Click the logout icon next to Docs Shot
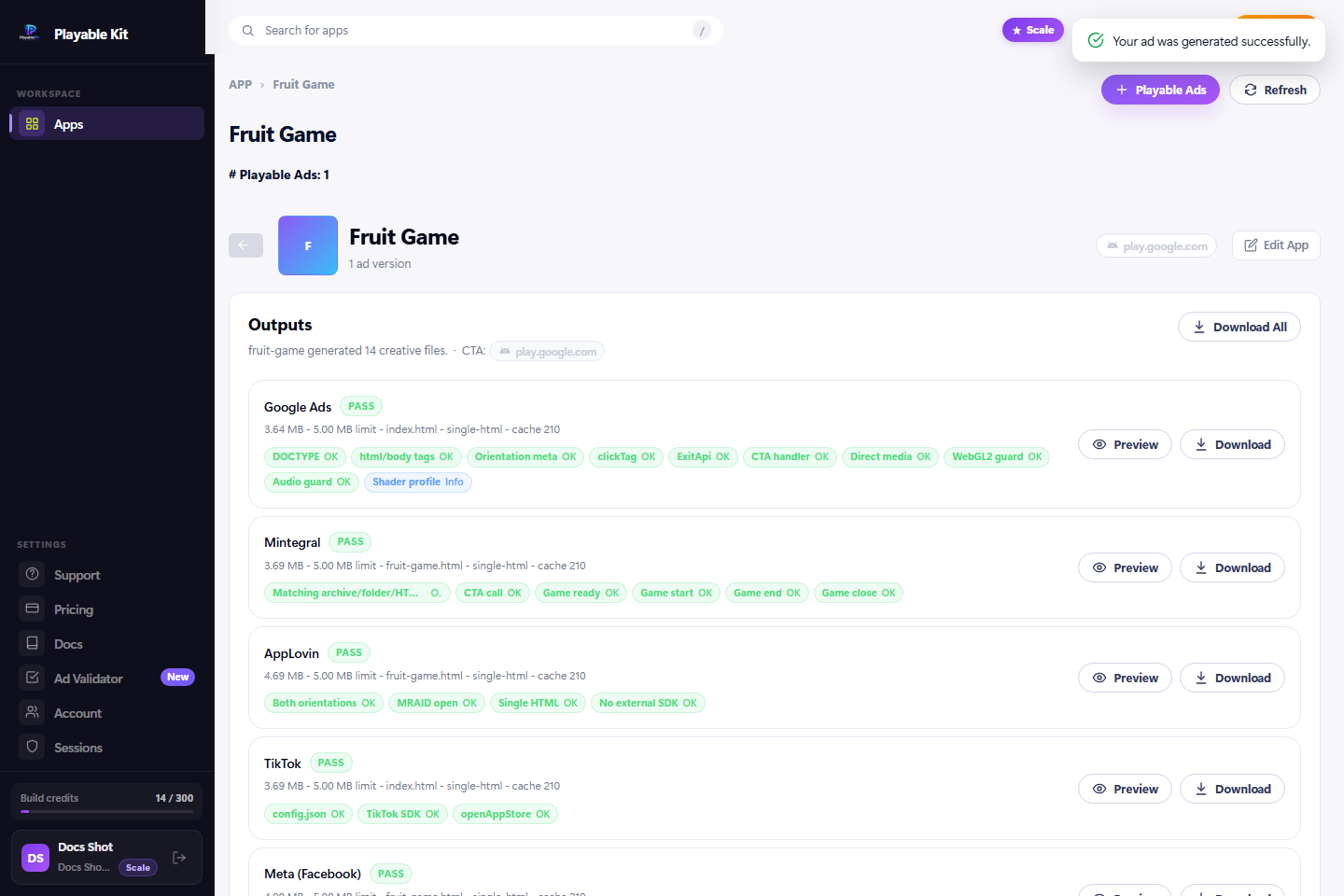 point(179,858)
